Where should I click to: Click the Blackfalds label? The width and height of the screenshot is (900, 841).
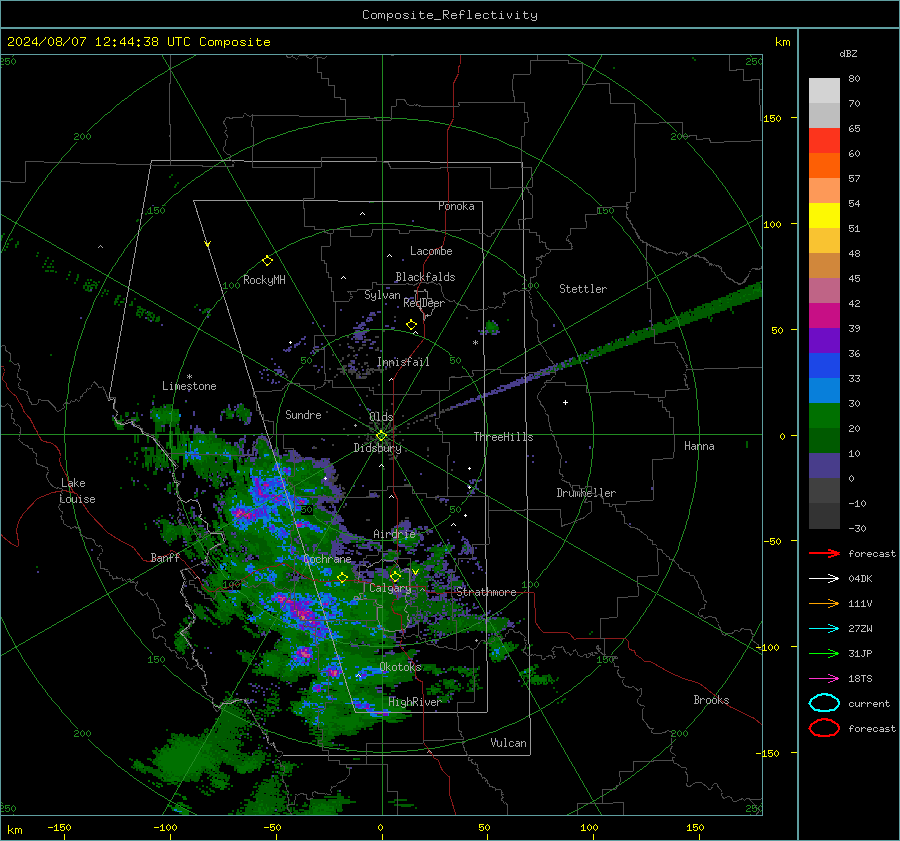(425, 277)
